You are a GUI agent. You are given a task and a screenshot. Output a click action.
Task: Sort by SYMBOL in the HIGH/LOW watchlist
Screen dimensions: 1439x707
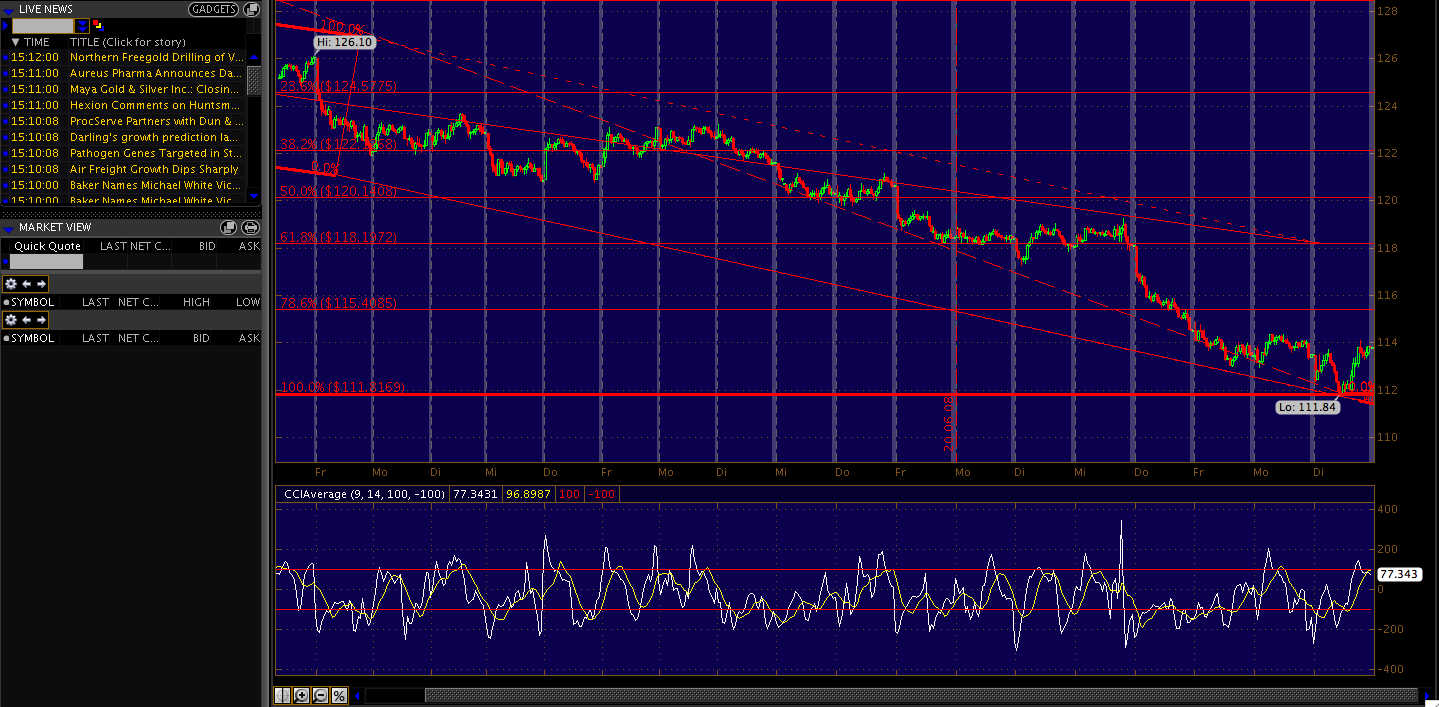point(32,302)
